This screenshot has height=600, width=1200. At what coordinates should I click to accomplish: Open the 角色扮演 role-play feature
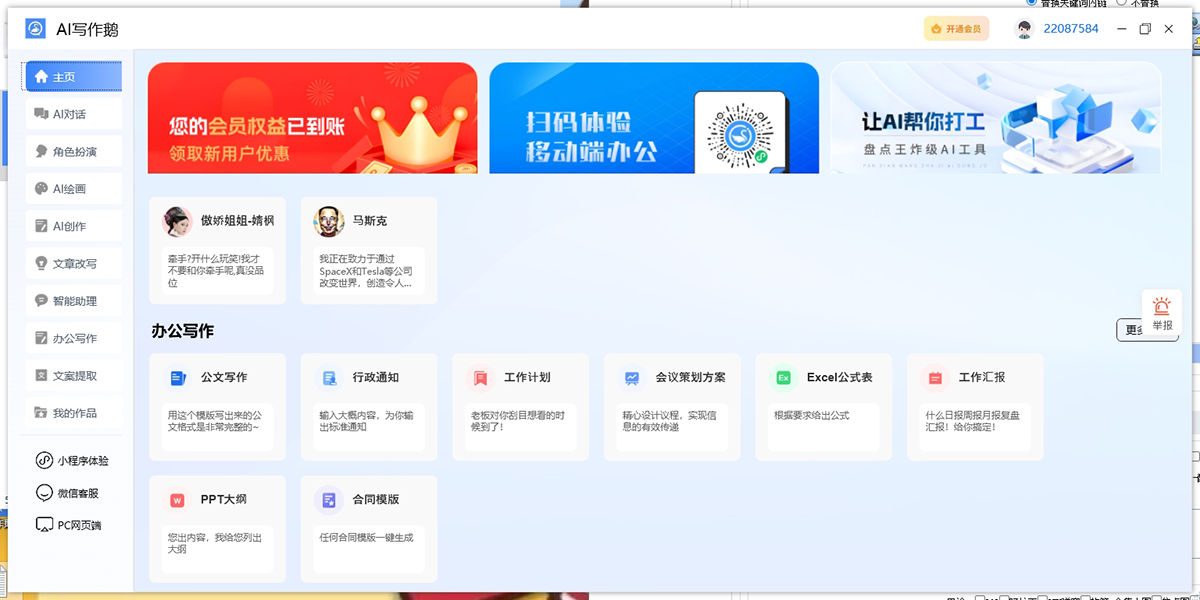73,151
